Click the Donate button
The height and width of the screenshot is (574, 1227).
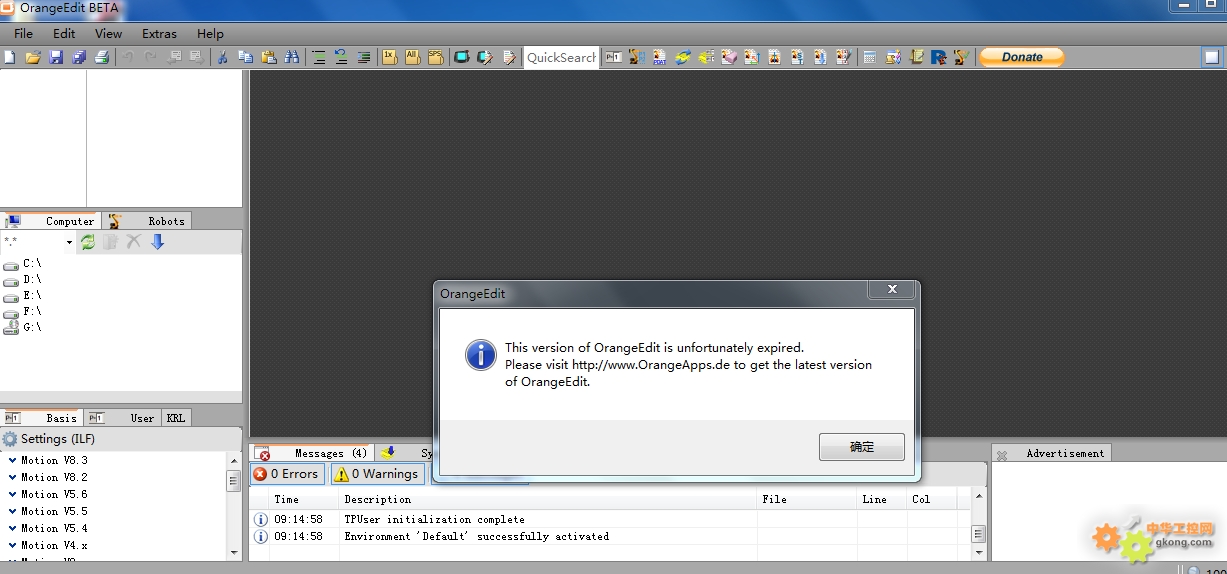pyautogui.click(x=1022, y=57)
